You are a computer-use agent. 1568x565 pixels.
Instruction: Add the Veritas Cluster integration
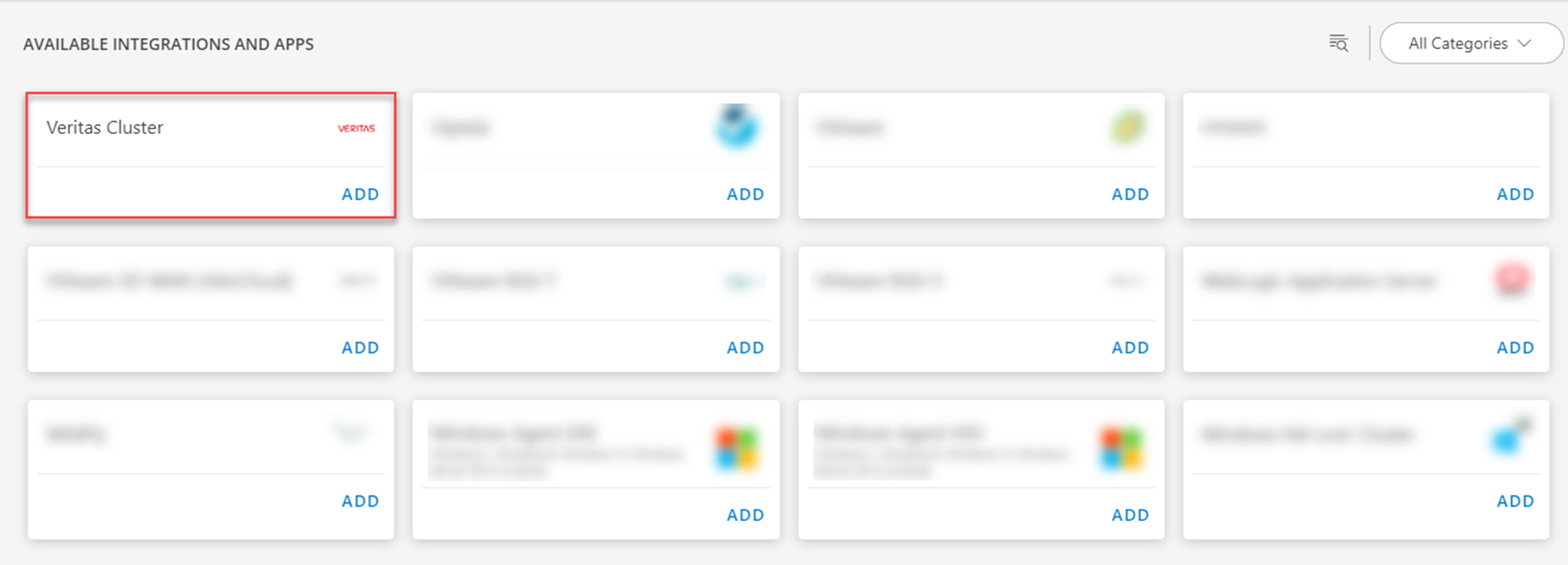361,194
